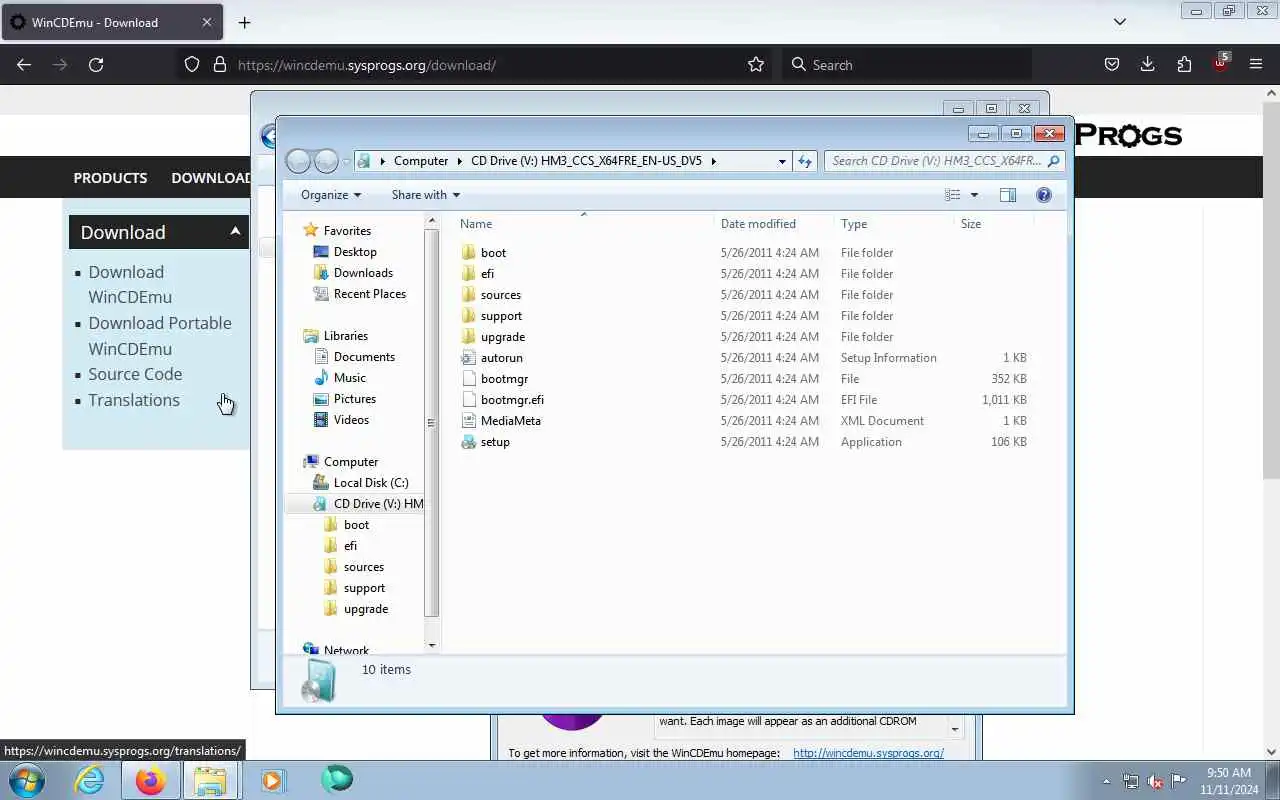Sort by Name column header

point(584,224)
